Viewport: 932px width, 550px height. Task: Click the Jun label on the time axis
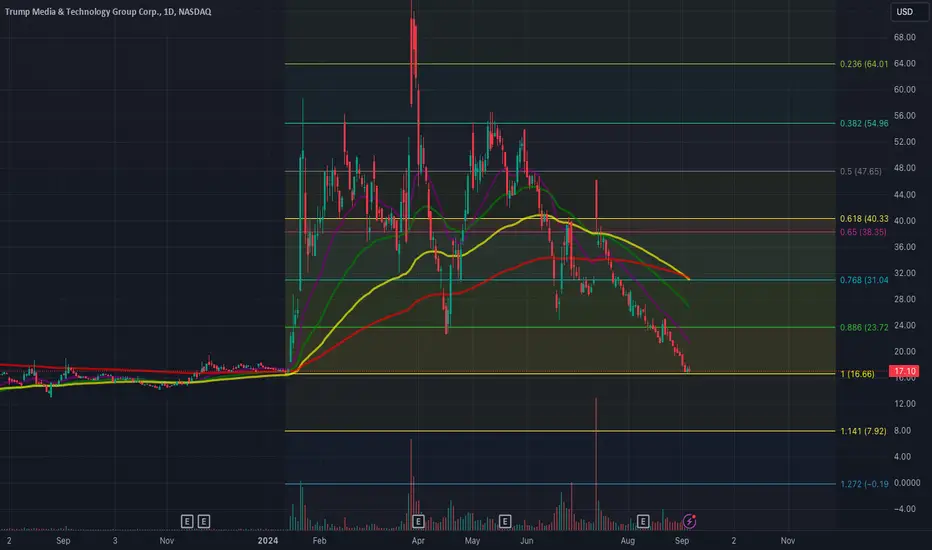[x=527, y=540]
